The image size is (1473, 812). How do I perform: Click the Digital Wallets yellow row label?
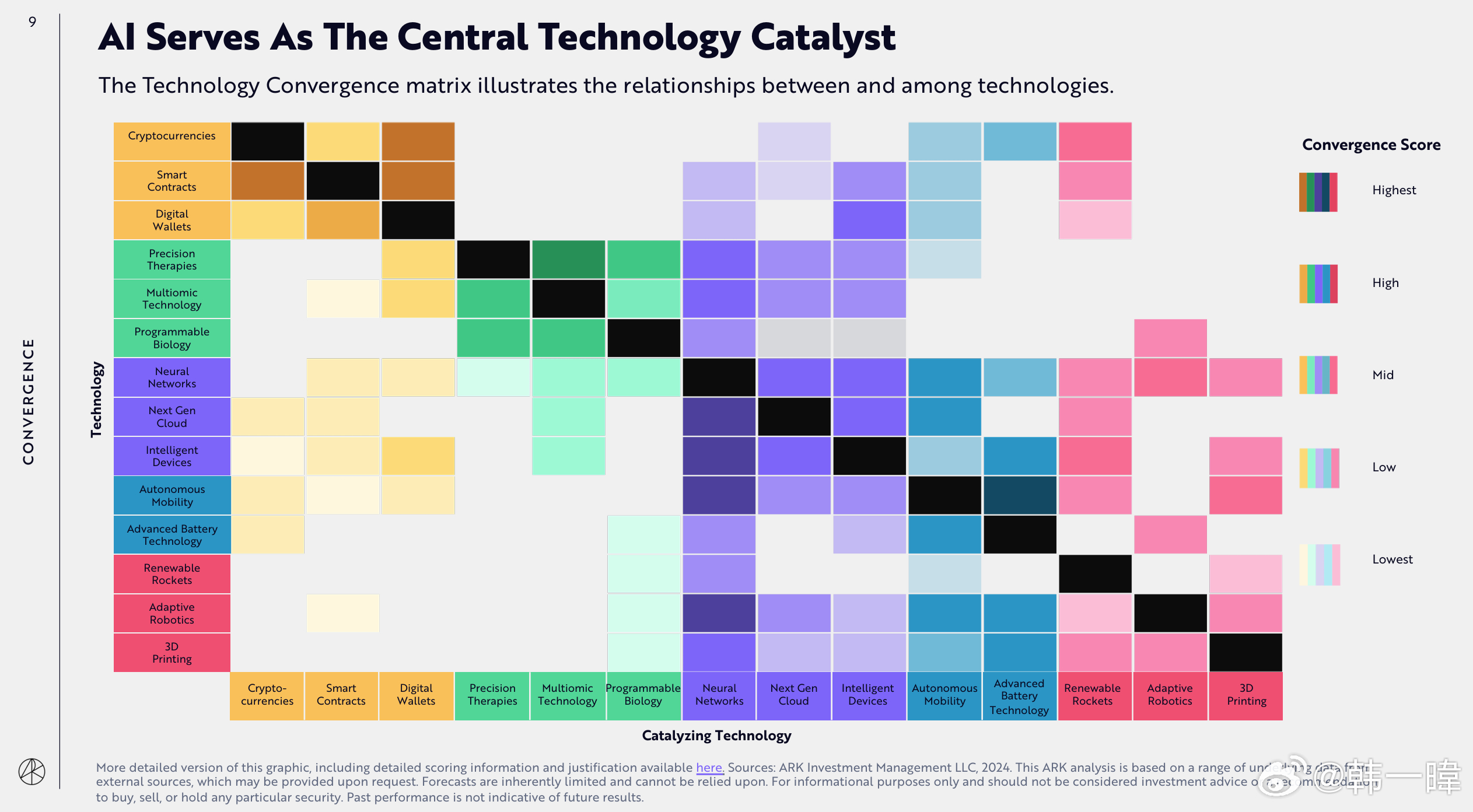175,220
